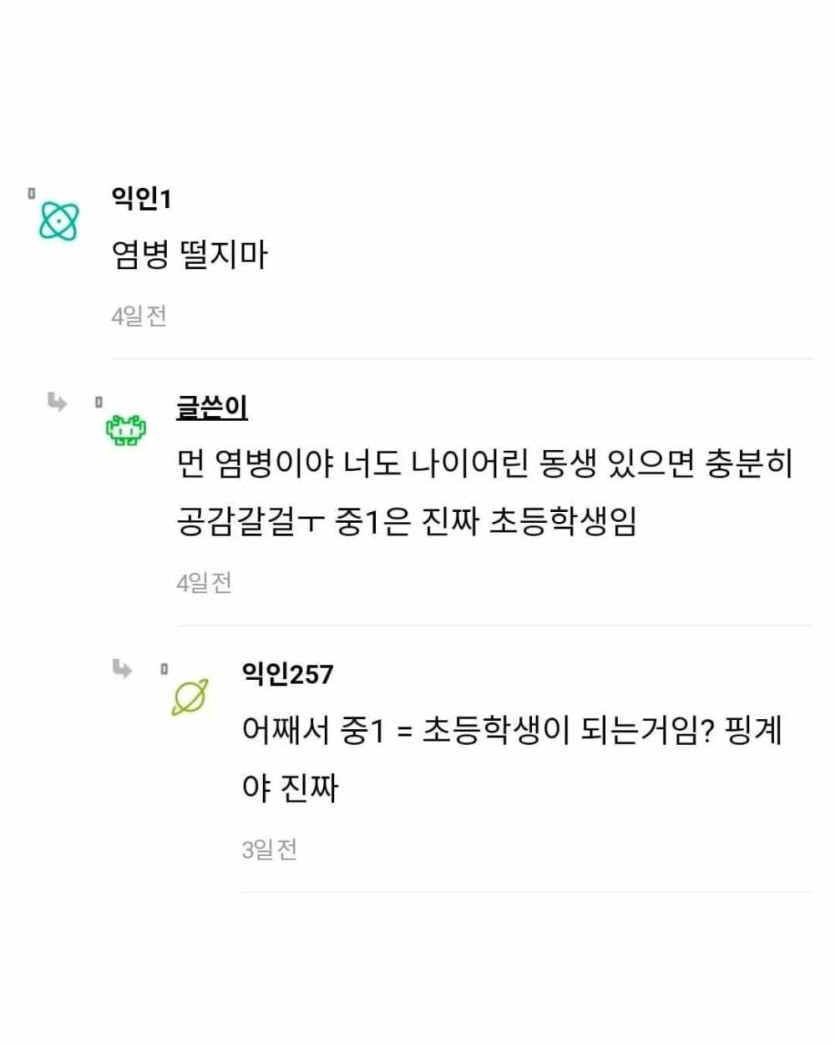Click 글쓴이's green pixel invader avatar
The image size is (835, 1044).
pyautogui.click(x=126, y=430)
